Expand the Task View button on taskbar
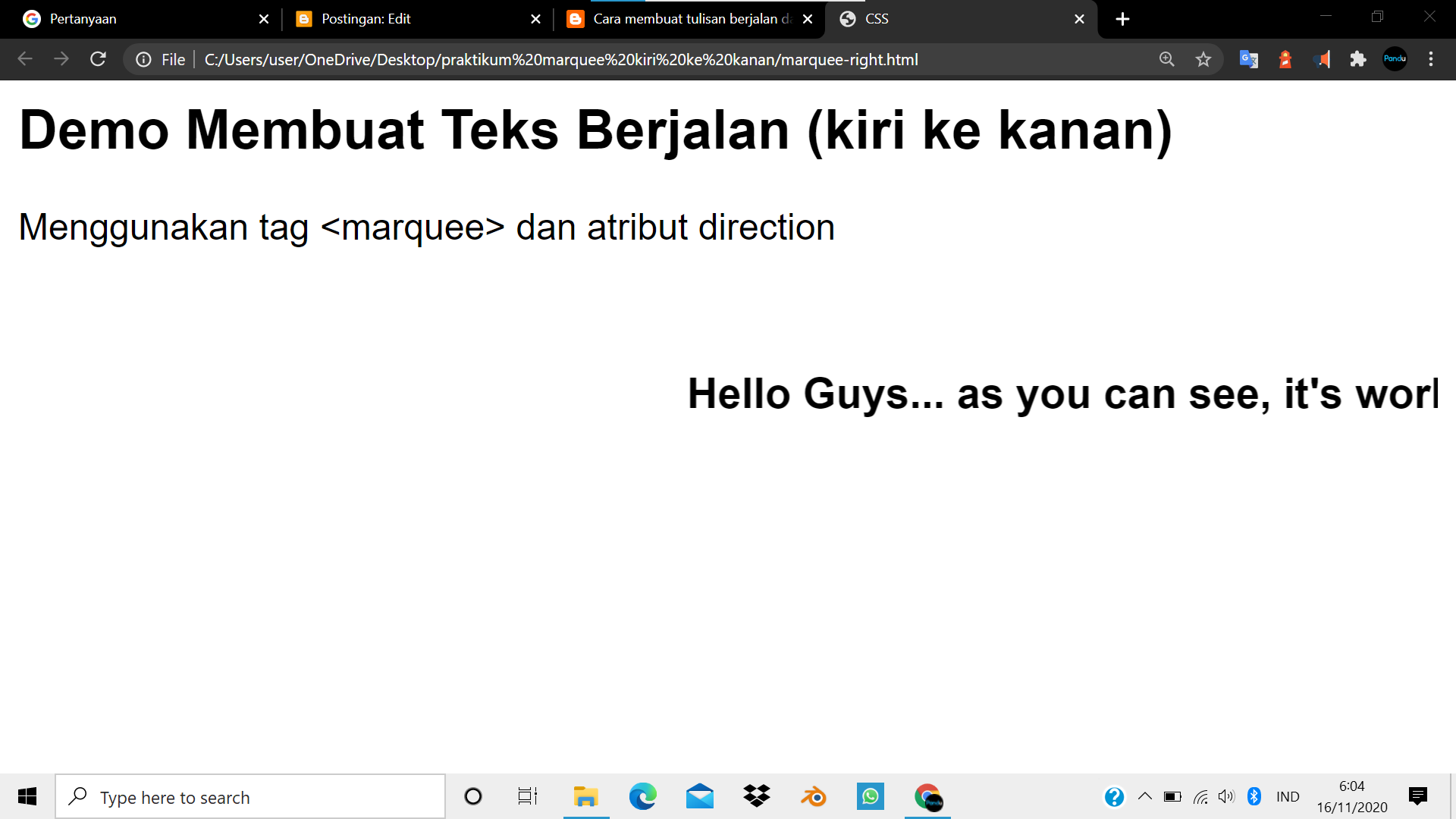This screenshot has height=819, width=1456. pyautogui.click(x=527, y=797)
